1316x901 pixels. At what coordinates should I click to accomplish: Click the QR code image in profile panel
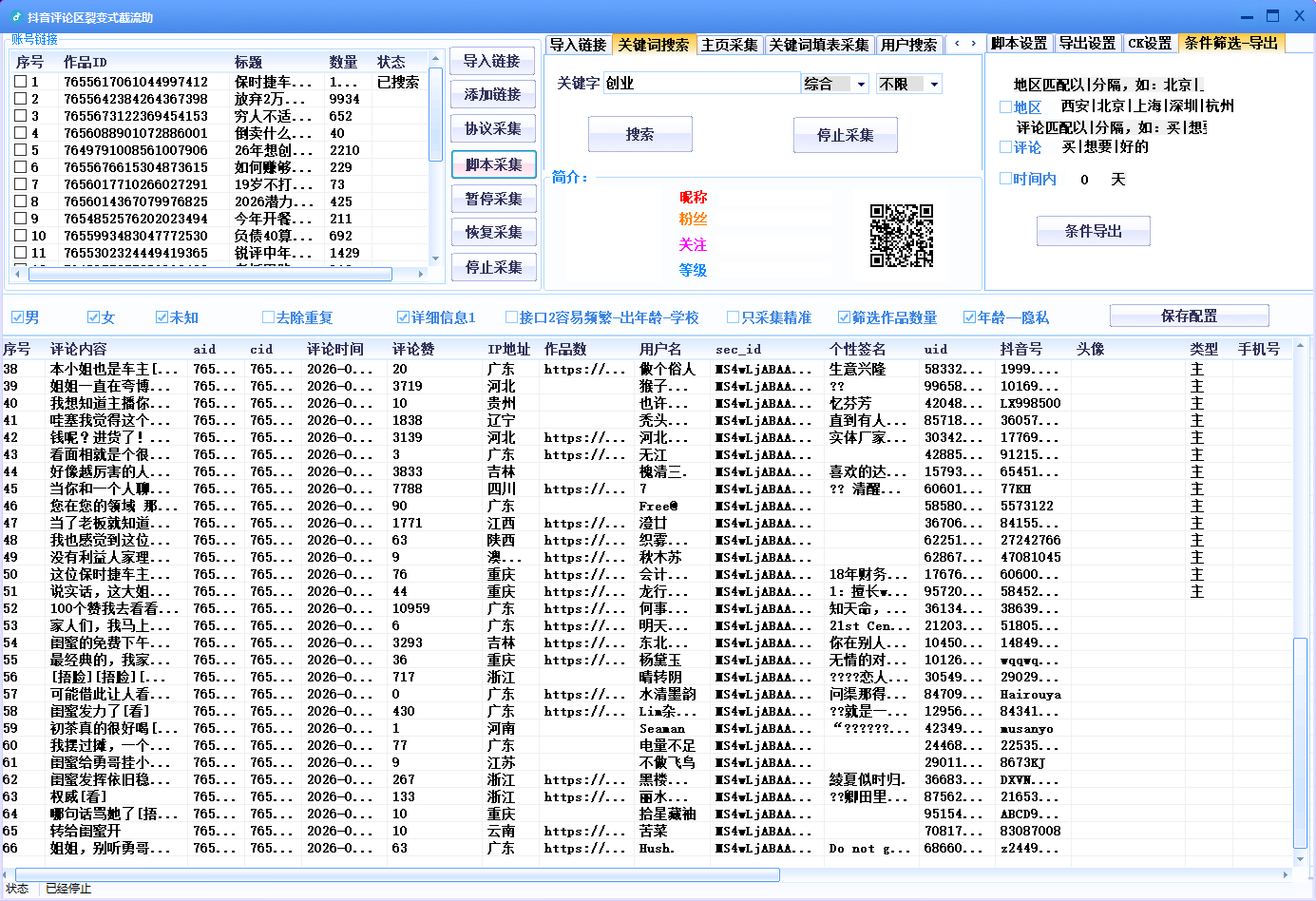[x=901, y=235]
